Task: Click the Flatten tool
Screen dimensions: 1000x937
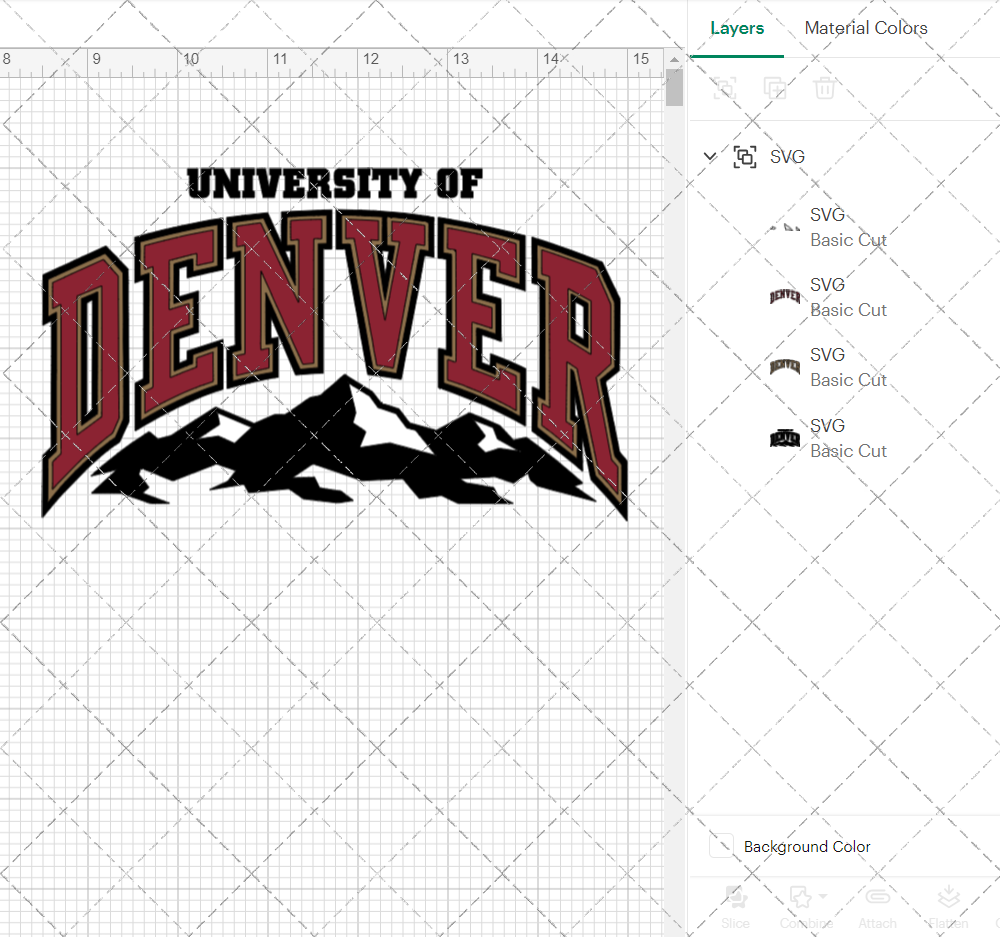Action: (948, 906)
